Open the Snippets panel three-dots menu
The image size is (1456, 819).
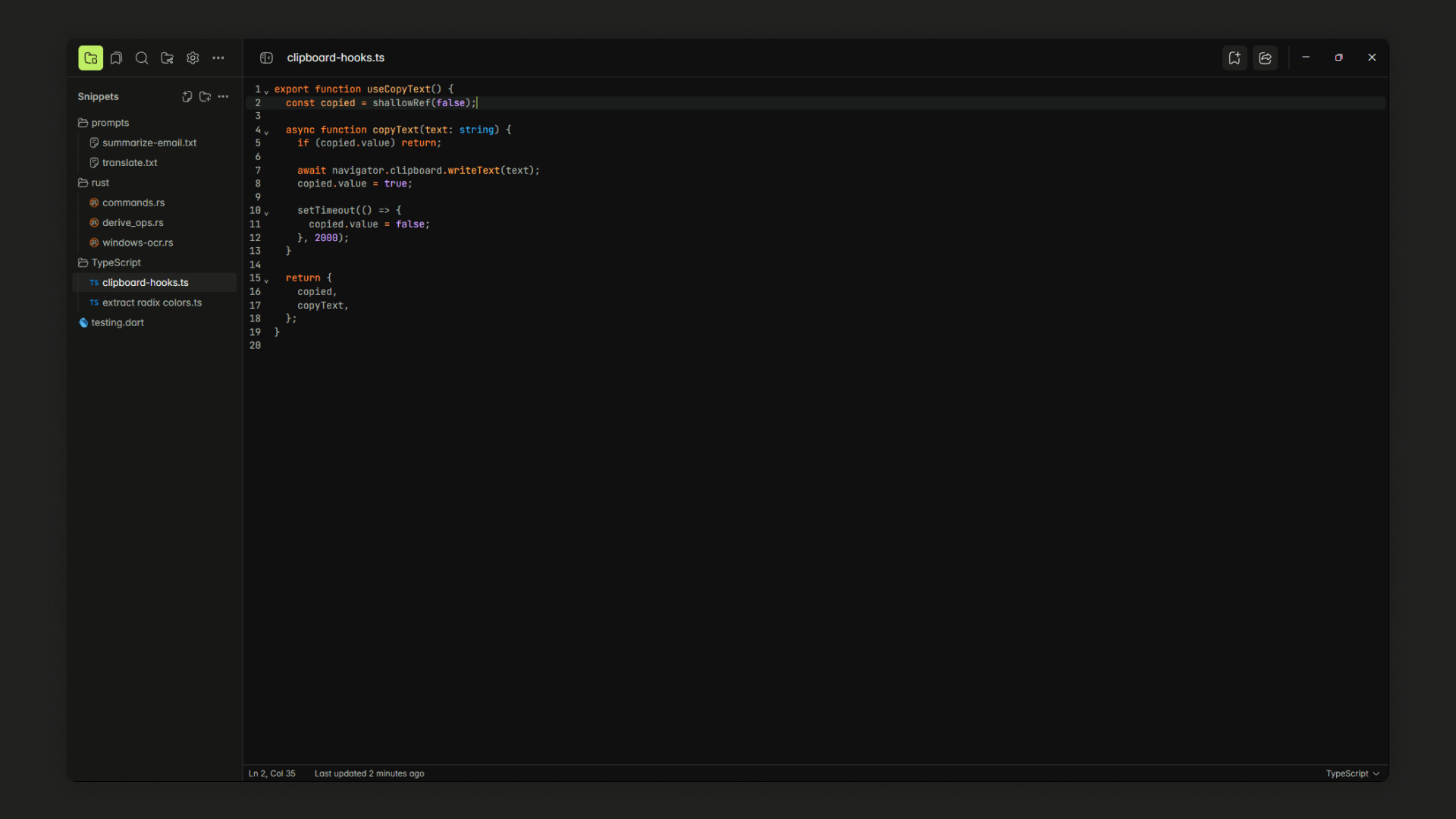coord(223,96)
